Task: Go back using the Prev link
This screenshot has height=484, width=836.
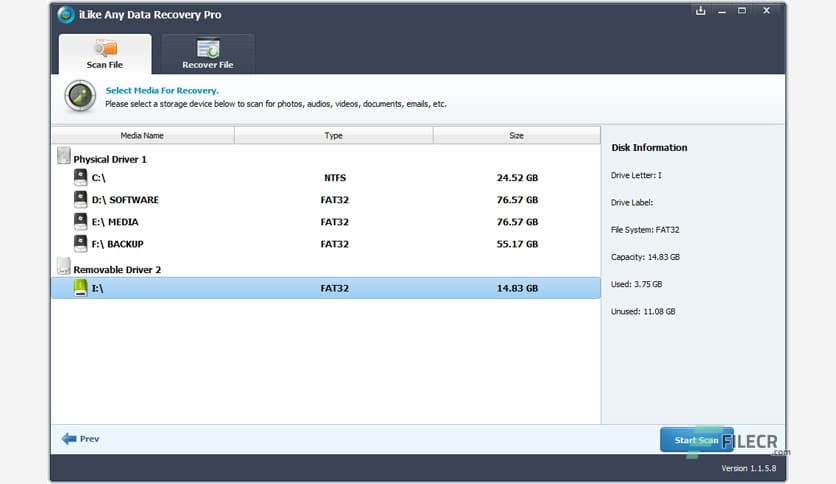Action: (x=90, y=439)
